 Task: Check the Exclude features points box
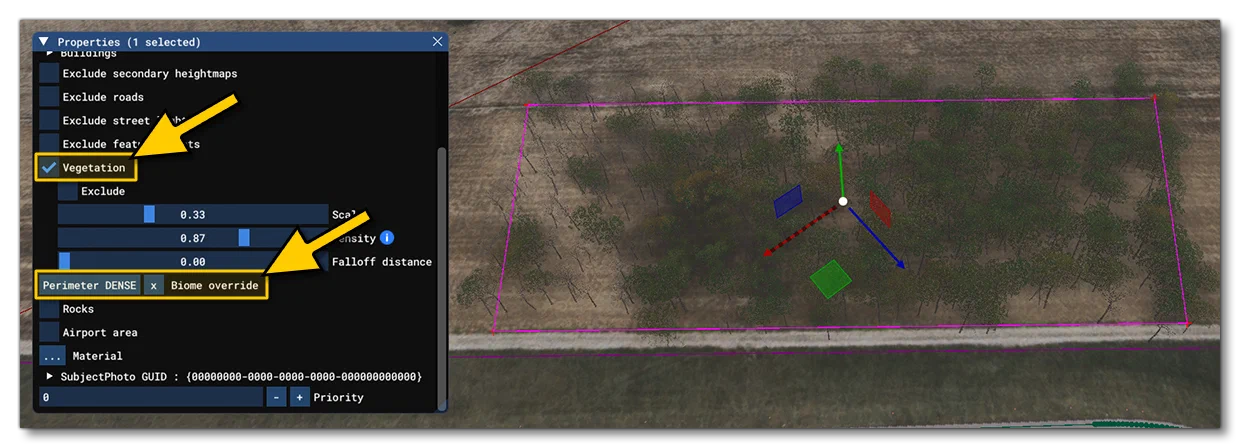tap(48, 144)
